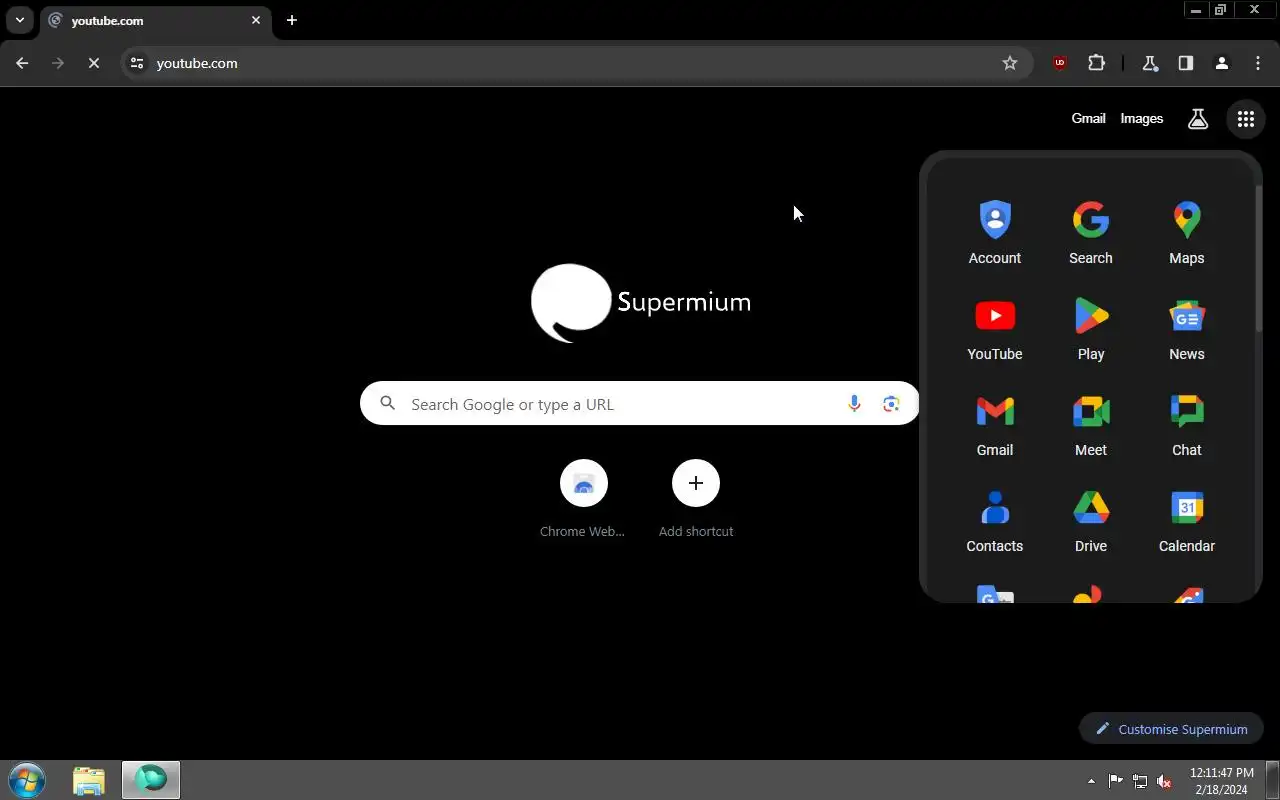Open the profile avatar menu
The image size is (1280, 800).
coord(1222,63)
